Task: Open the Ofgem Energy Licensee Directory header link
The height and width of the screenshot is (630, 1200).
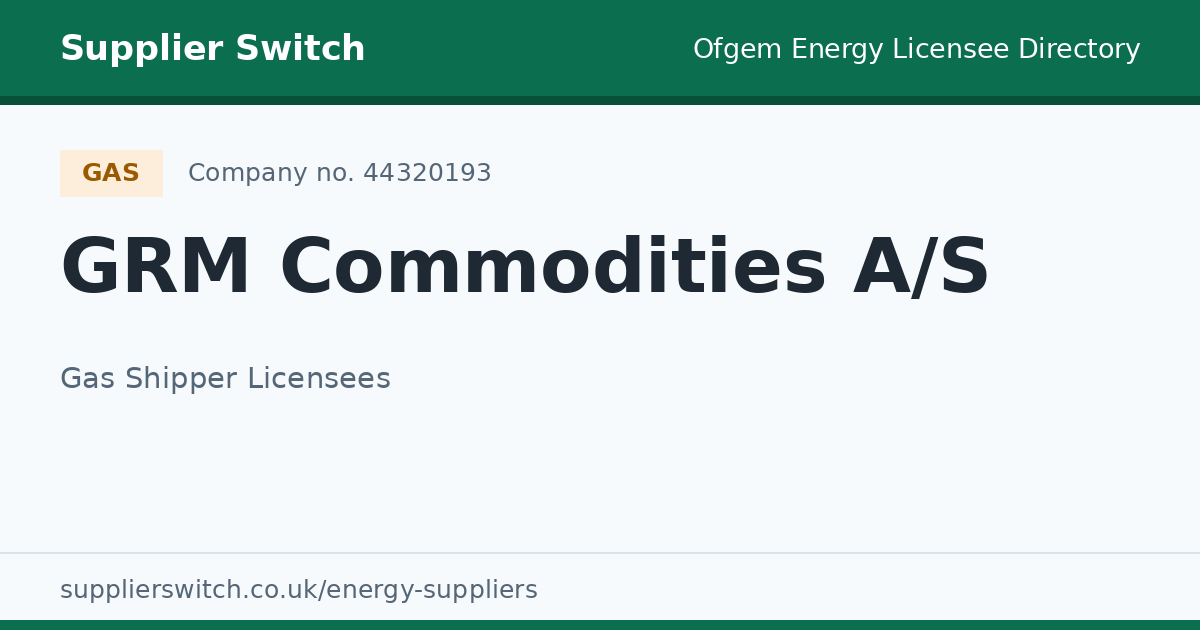Action: (x=916, y=50)
